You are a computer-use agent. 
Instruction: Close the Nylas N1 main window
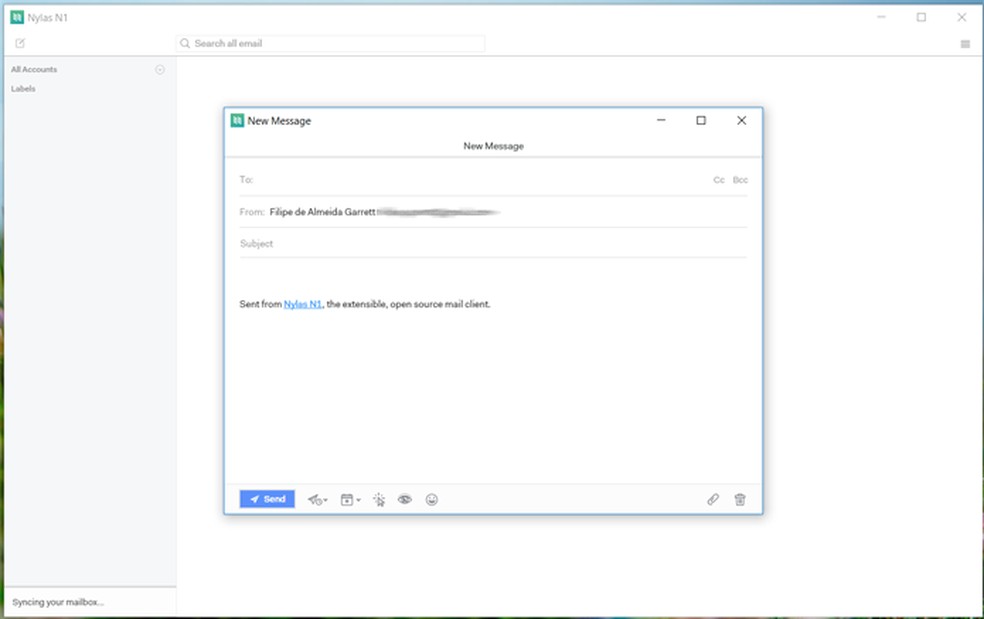coord(961,18)
